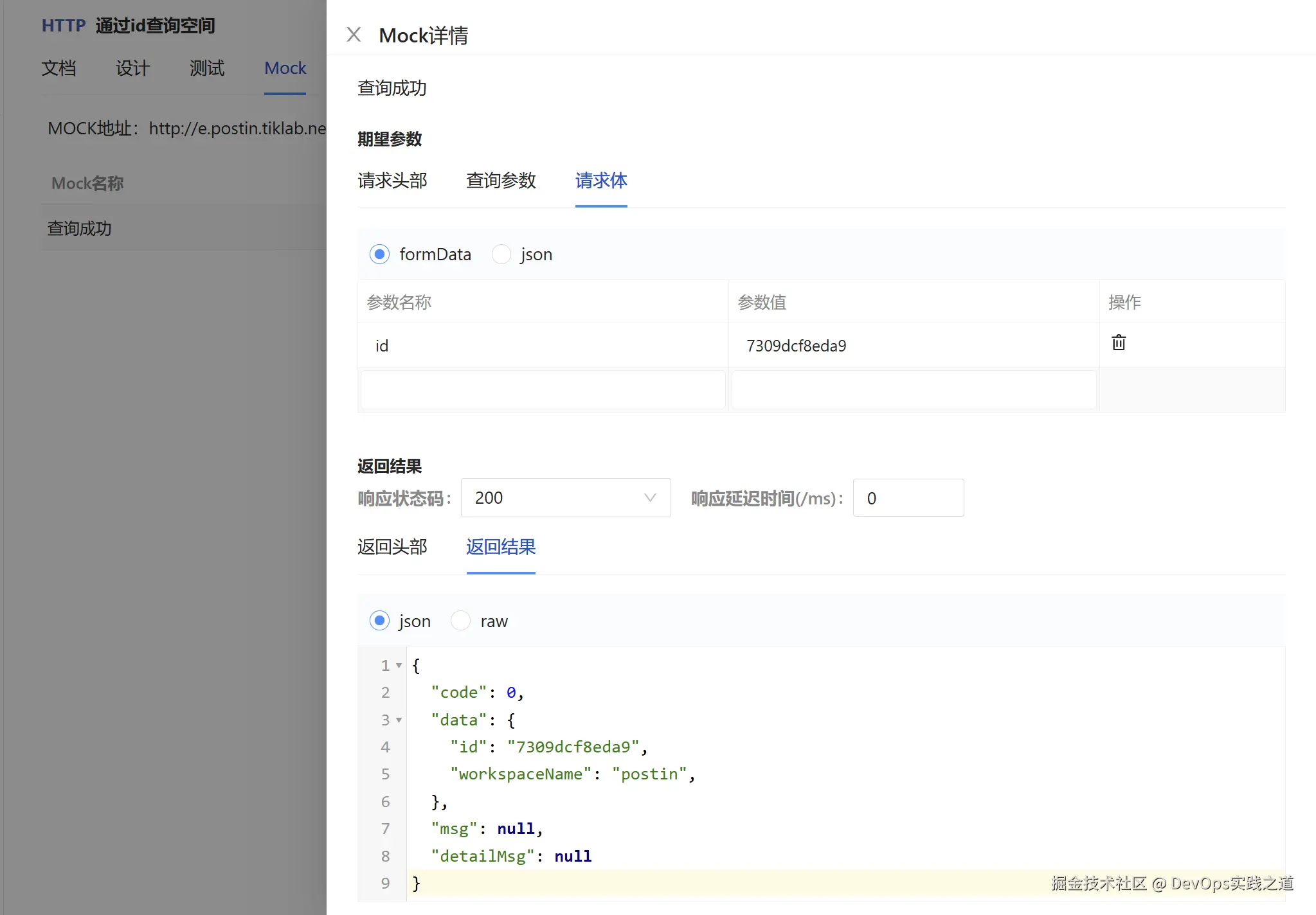The image size is (1316, 915).
Task: Select the formData radio button
Action: click(x=379, y=254)
